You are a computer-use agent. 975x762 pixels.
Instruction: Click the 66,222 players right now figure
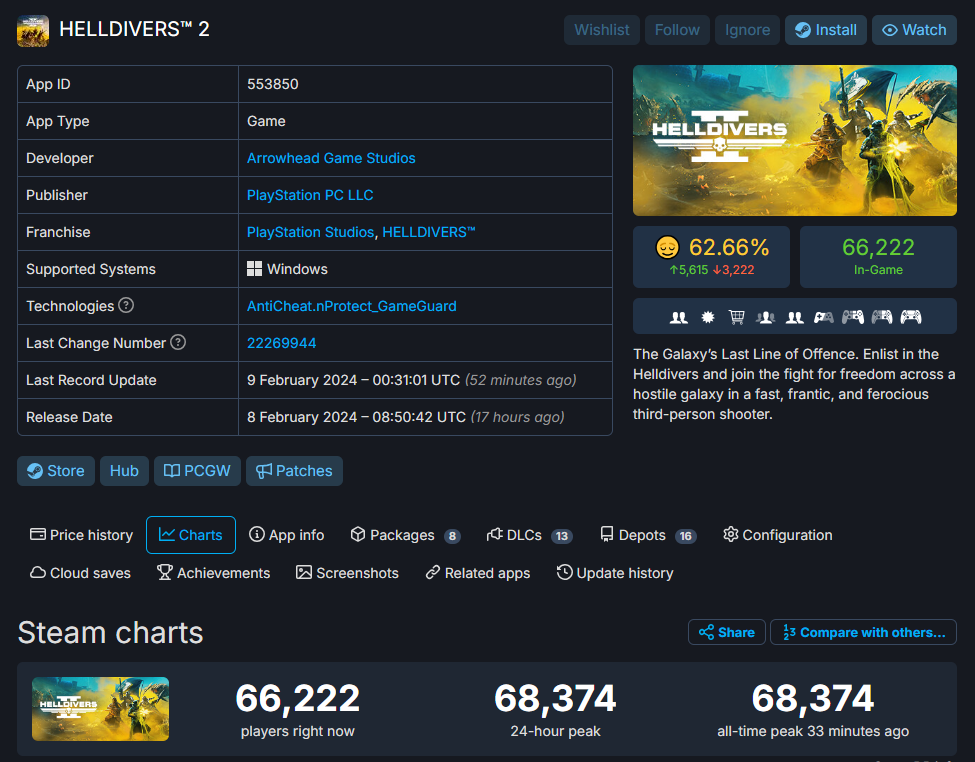(297, 698)
